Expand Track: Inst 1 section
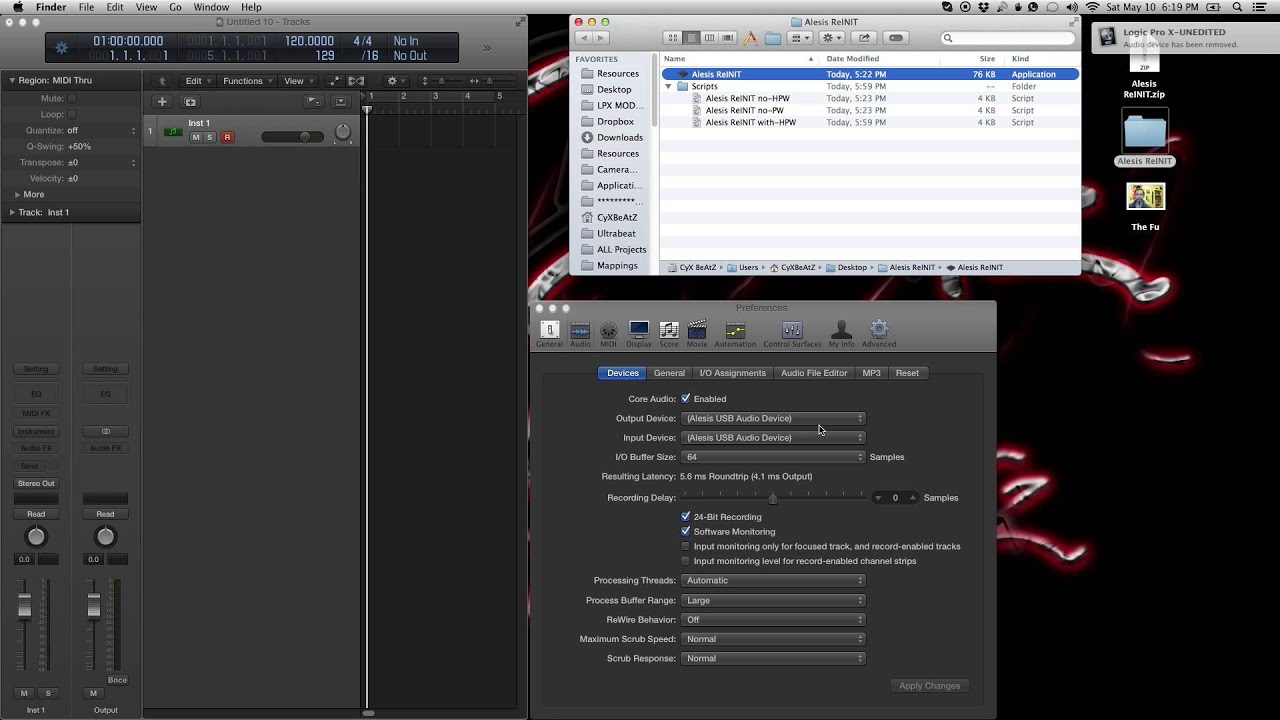The image size is (1280, 720). (x=12, y=212)
